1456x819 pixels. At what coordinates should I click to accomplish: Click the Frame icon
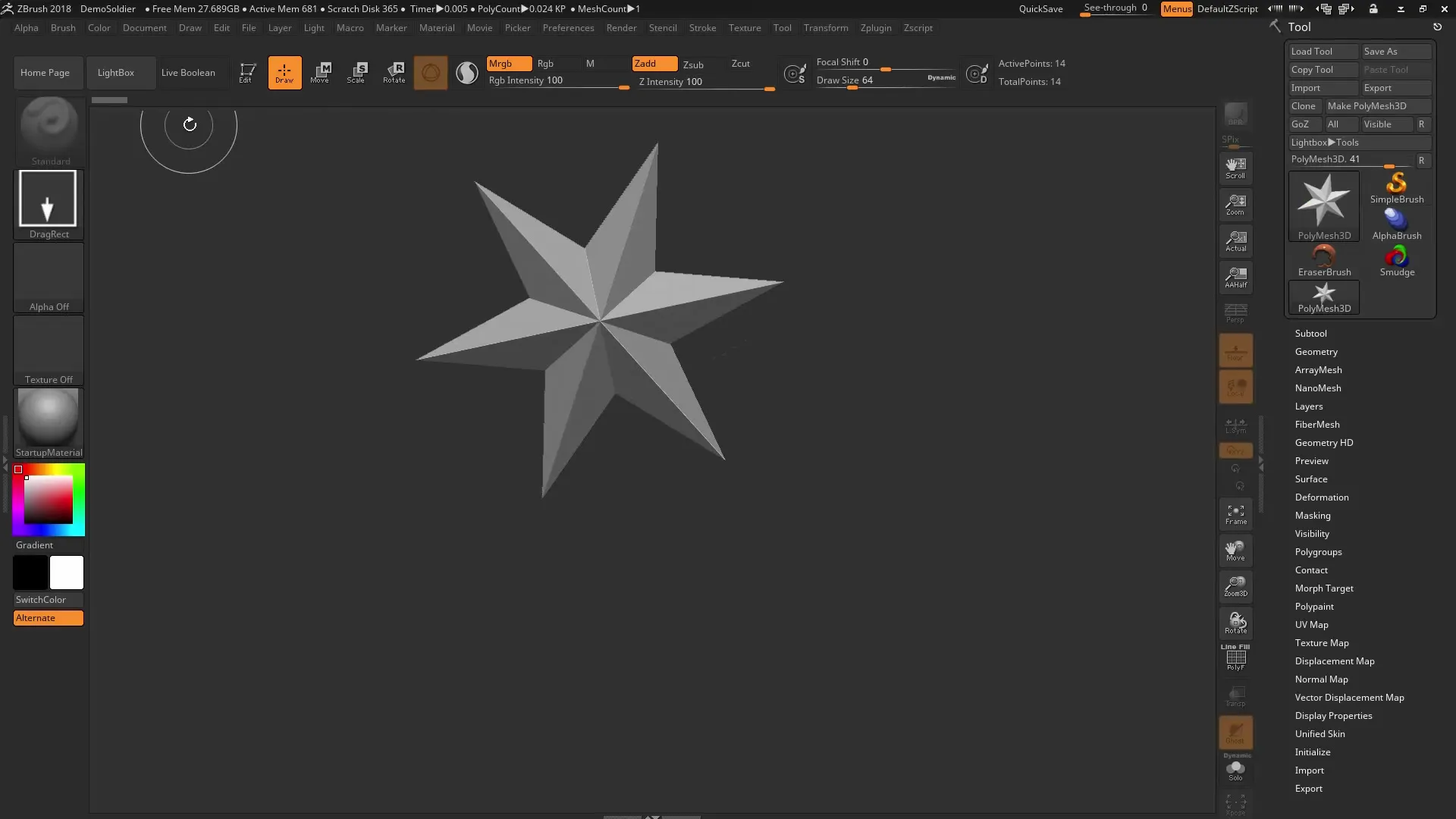(x=1235, y=514)
